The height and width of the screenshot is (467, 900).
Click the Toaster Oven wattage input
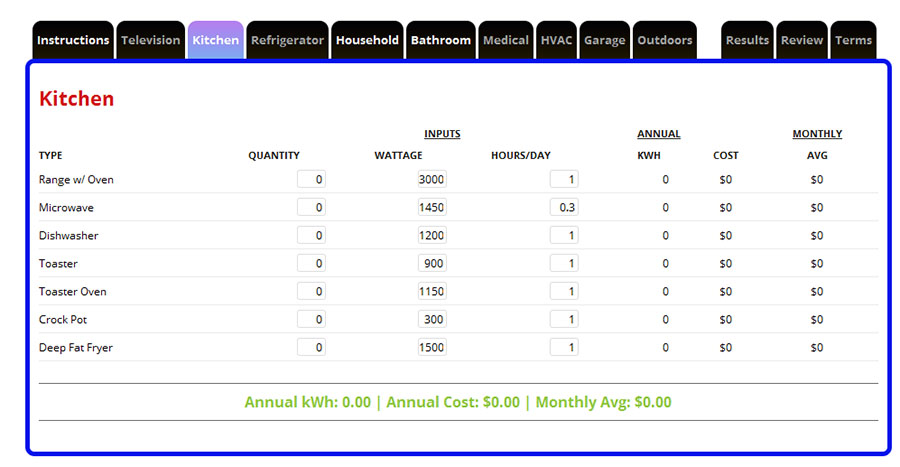(x=432, y=292)
